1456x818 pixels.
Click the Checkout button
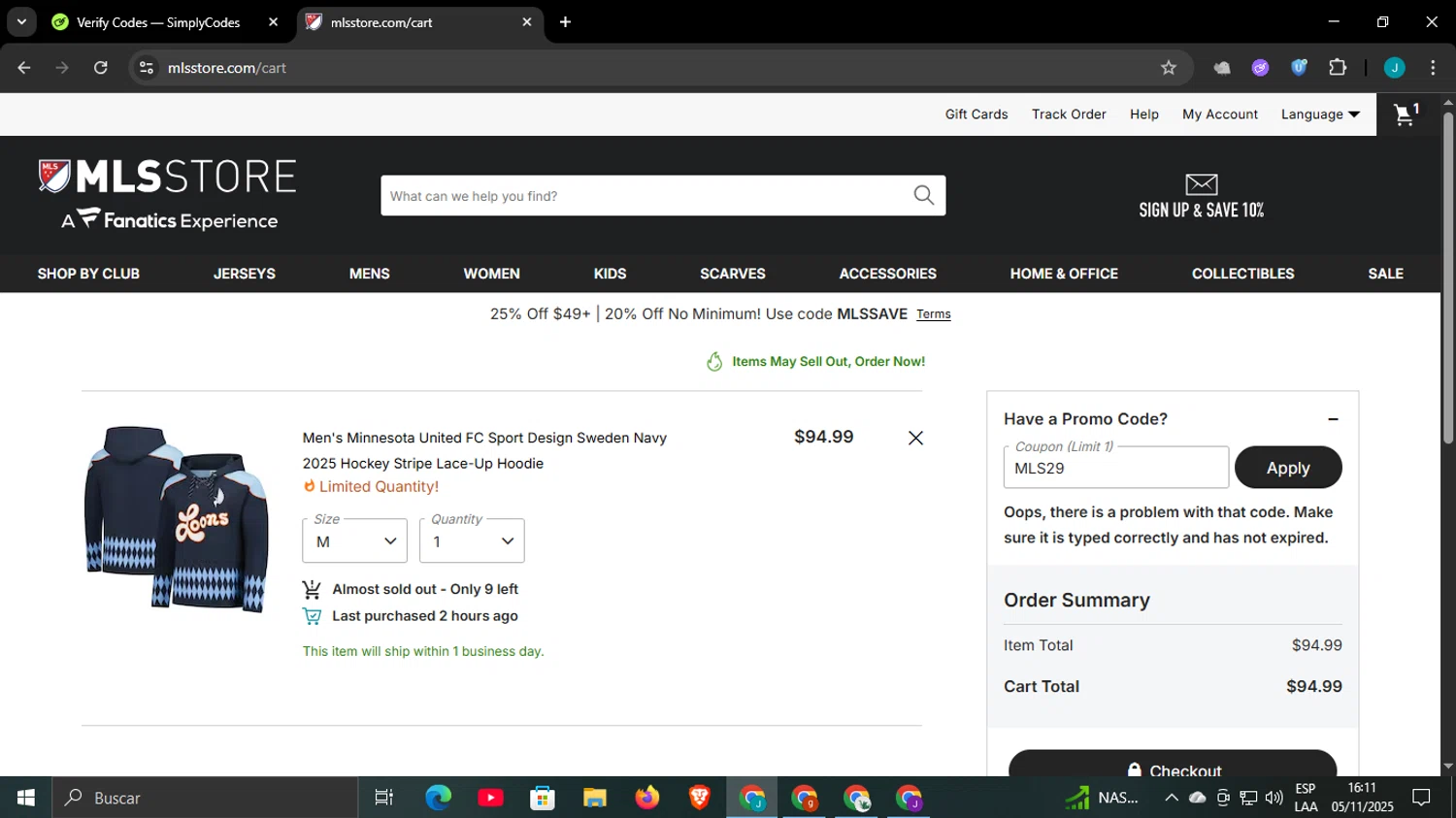pyautogui.click(x=1173, y=765)
